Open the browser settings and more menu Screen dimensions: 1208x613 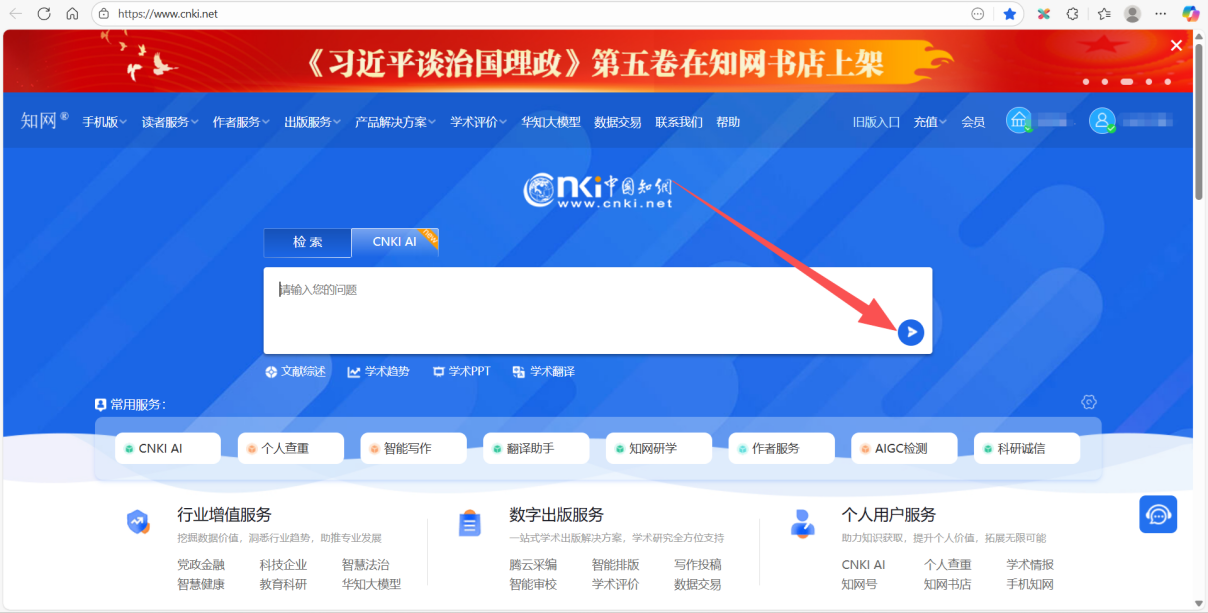tap(1161, 14)
